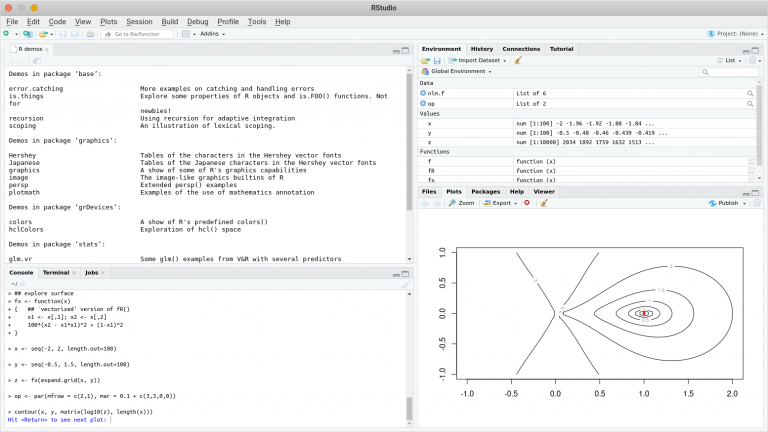Screen dimensions: 768x432
Task: Click the save workspace icon in the Environment pane
Action: (437, 60)
